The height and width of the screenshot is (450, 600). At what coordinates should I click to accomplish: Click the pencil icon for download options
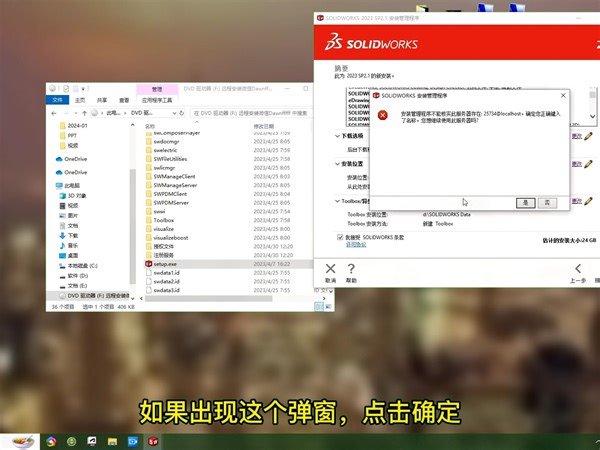[x=588, y=136]
